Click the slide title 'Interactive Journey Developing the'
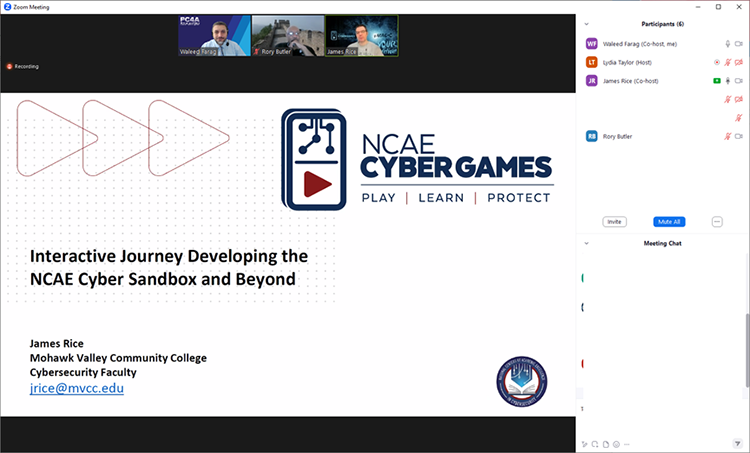750x453 pixels. click(169, 256)
